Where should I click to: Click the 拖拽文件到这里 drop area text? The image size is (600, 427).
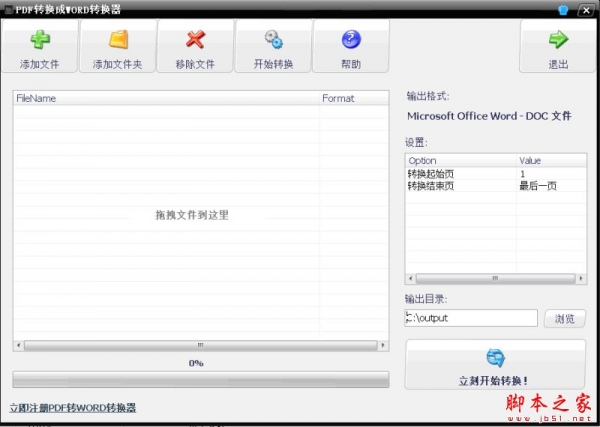point(192,215)
